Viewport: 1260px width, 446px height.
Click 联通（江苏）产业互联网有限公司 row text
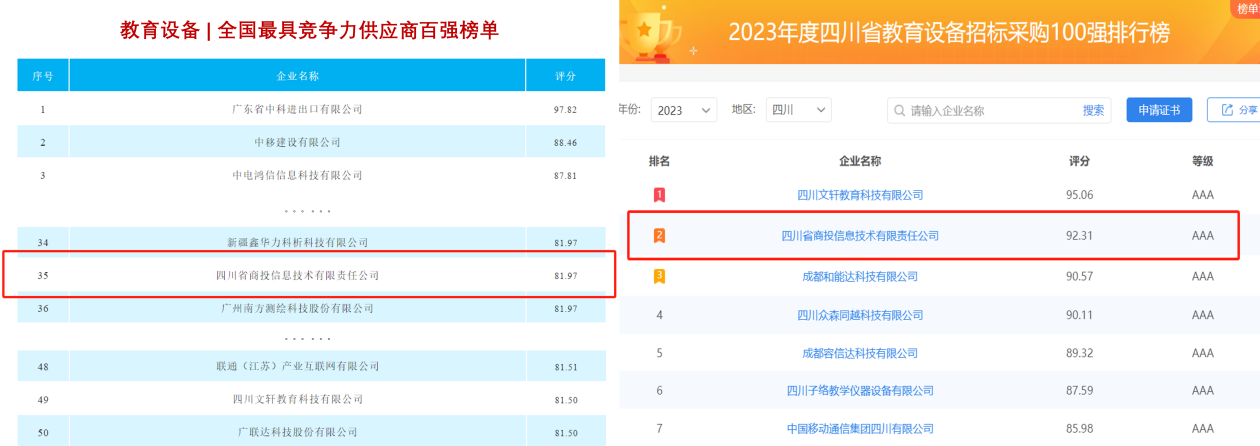(x=297, y=367)
